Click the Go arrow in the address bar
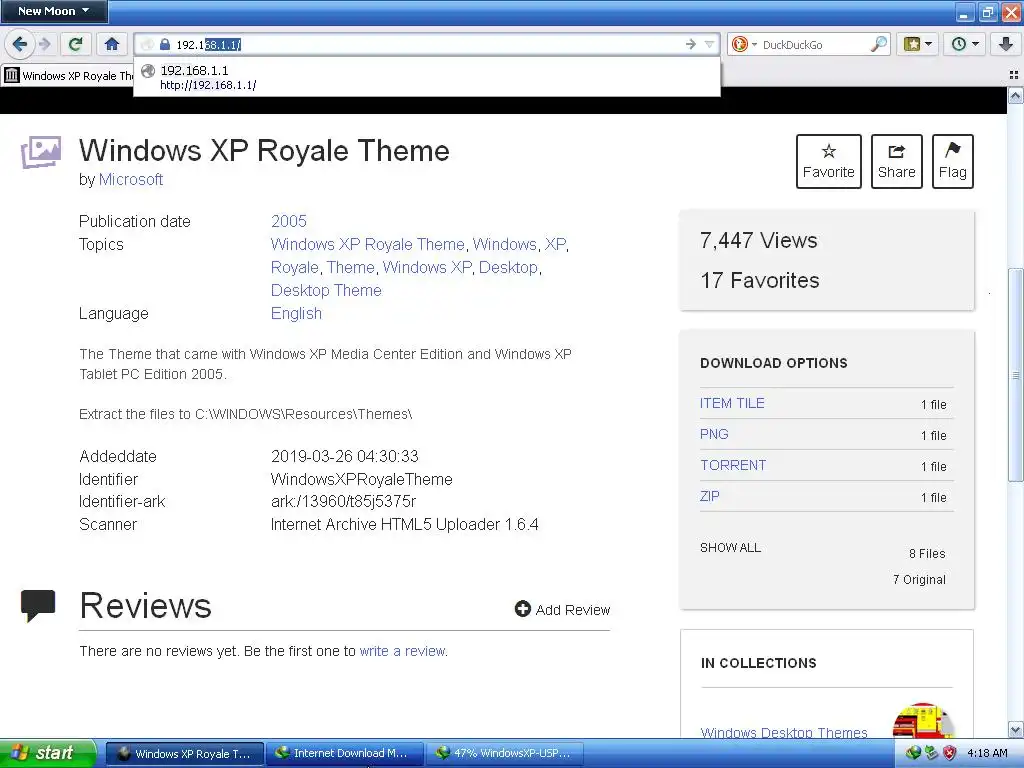The width and height of the screenshot is (1024, 768). 690,44
